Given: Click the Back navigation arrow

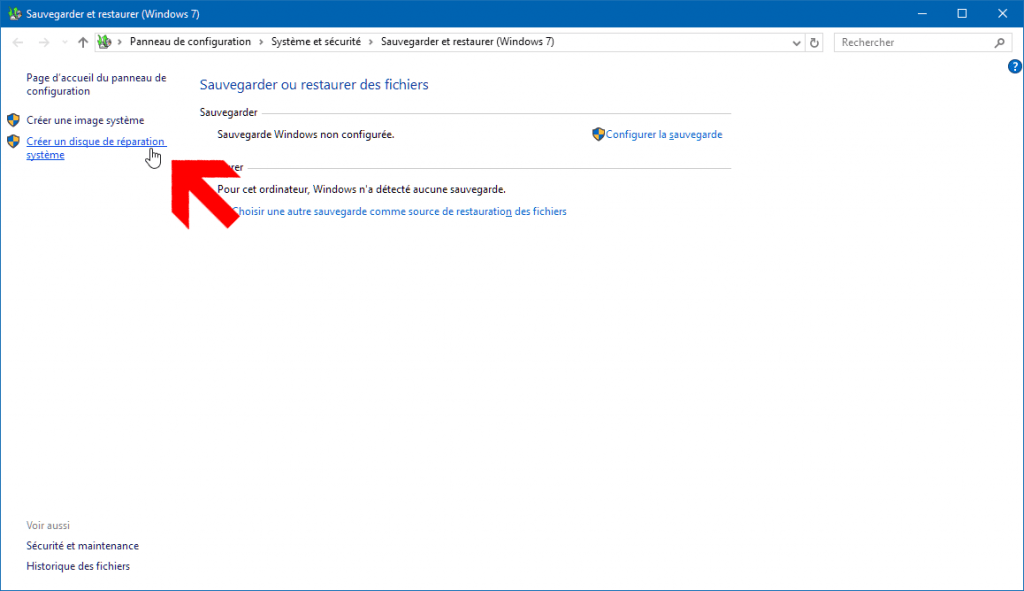Looking at the screenshot, I should [18, 42].
